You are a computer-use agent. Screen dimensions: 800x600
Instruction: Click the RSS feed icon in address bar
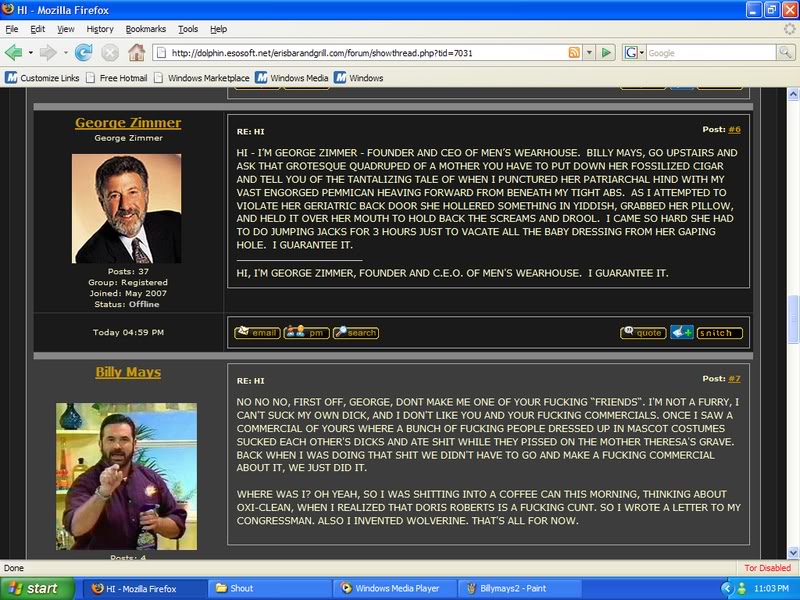tap(574, 53)
